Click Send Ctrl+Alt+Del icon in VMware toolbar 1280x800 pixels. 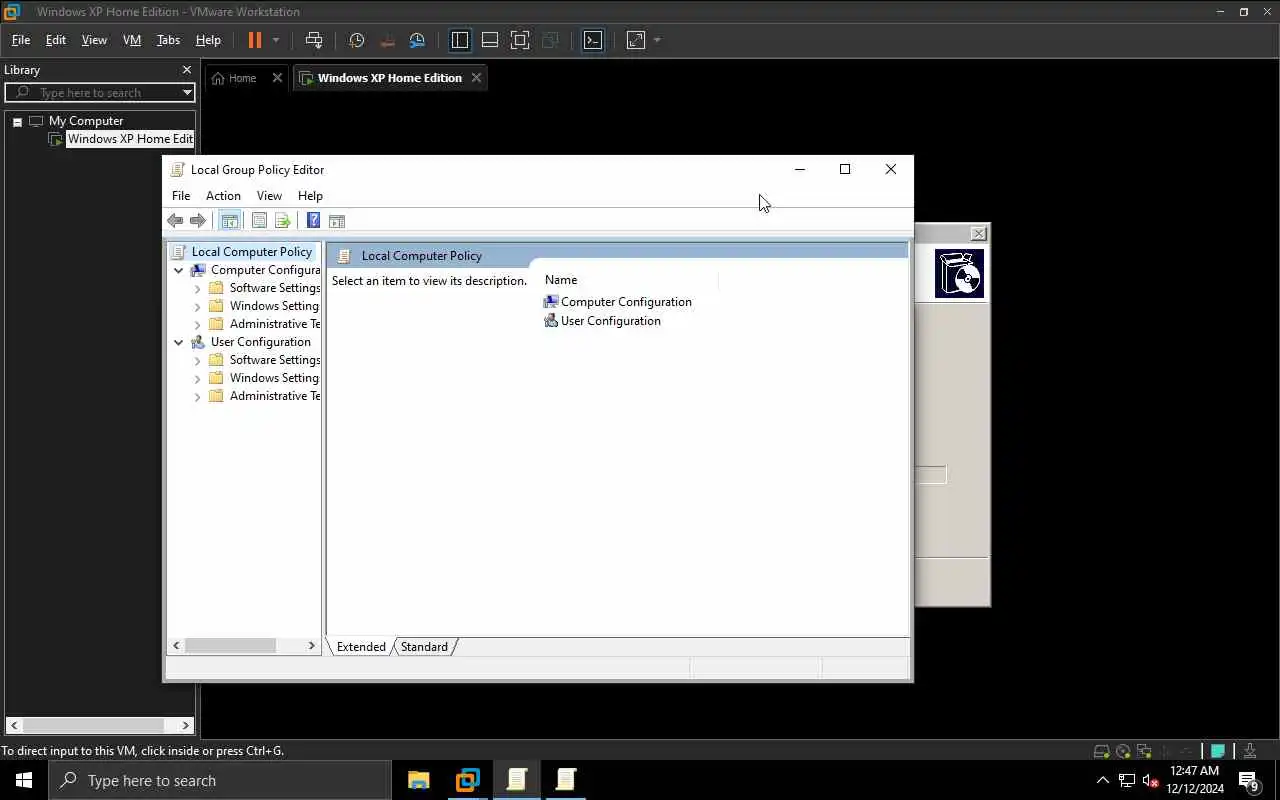(x=314, y=40)
